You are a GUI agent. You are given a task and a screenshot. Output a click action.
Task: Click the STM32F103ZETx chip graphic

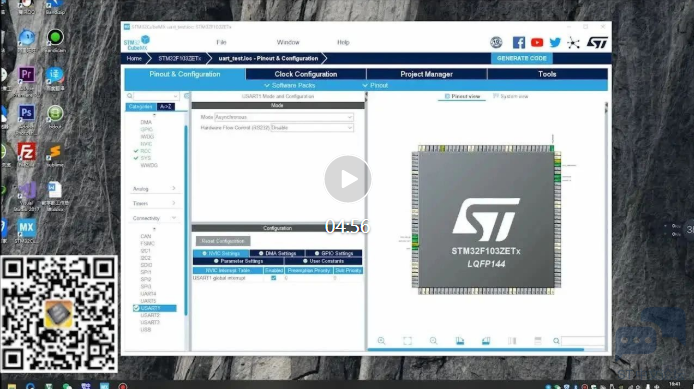pyautogui.click(x=486, y=220)
